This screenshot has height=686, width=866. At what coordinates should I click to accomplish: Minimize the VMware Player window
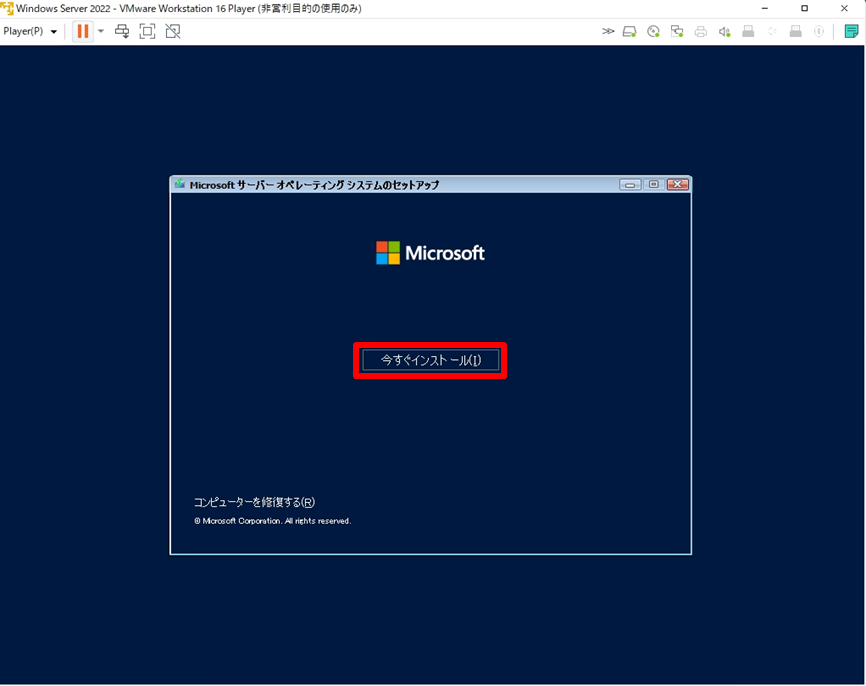(x=765, y=8)
